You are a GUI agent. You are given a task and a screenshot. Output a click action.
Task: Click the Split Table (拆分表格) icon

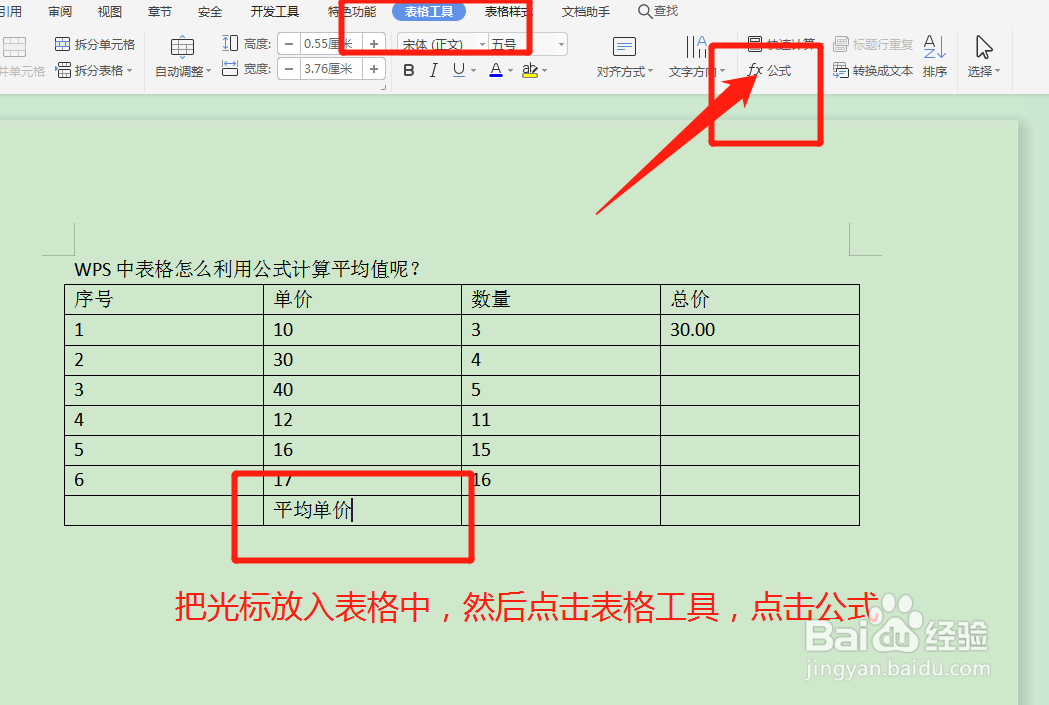(63, 70)
